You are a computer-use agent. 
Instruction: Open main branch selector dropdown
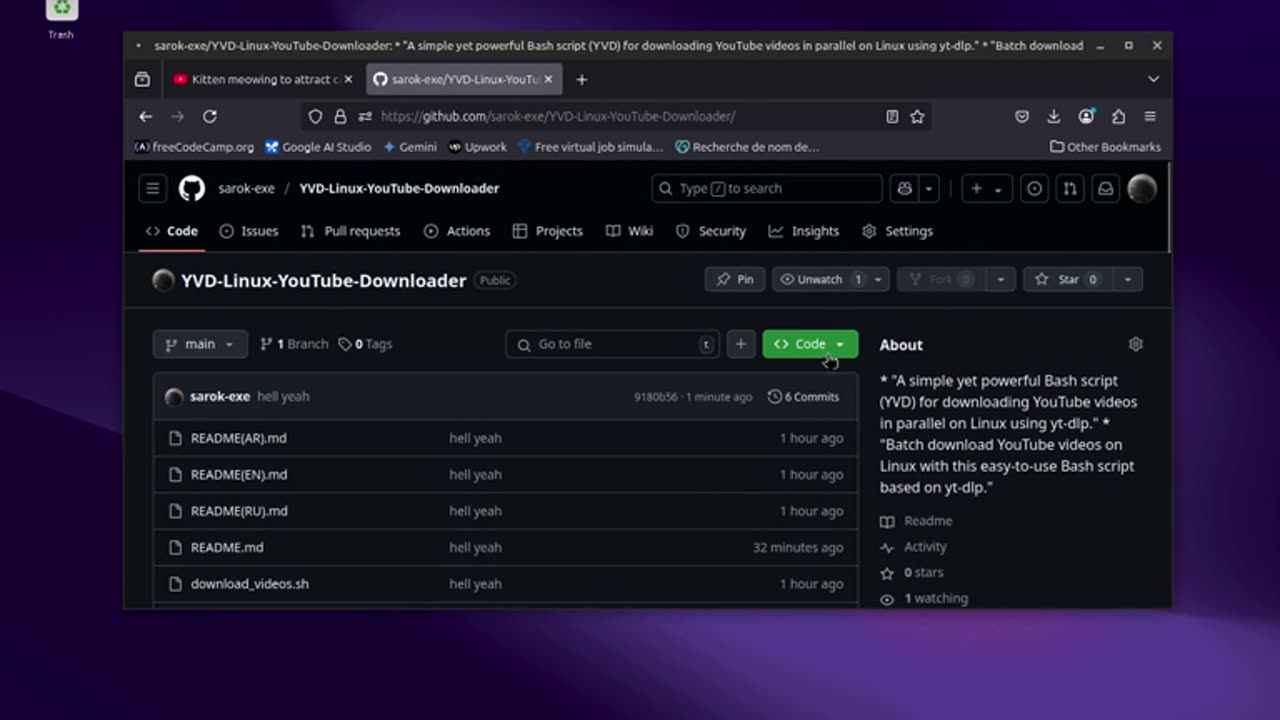[200, 344]
